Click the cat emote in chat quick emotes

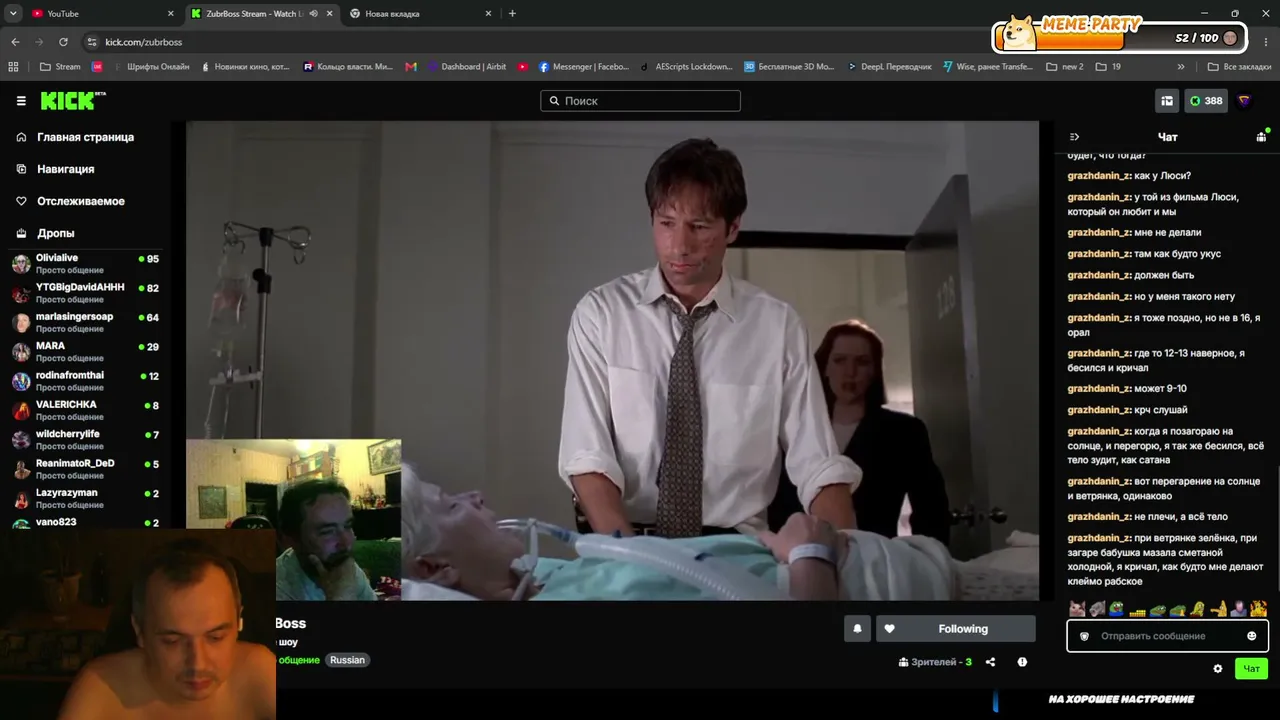(1077, 608)
